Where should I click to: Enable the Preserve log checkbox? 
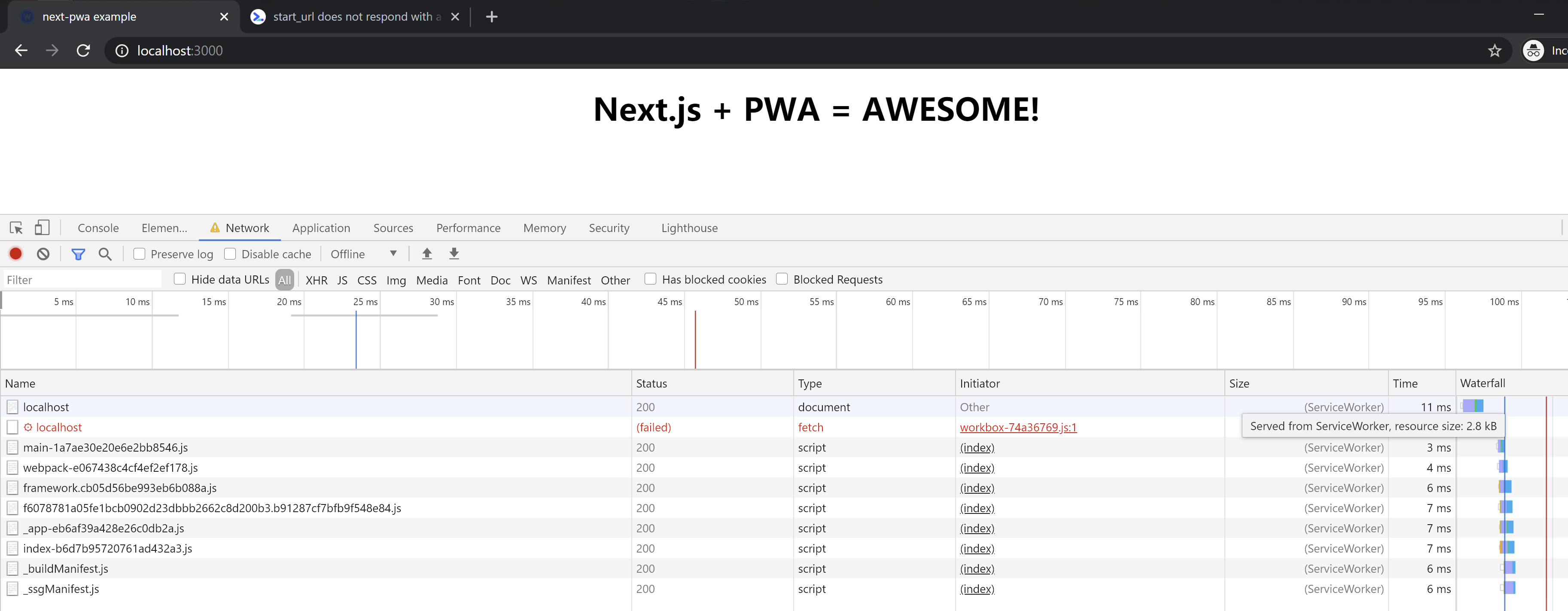coord(140,254)
